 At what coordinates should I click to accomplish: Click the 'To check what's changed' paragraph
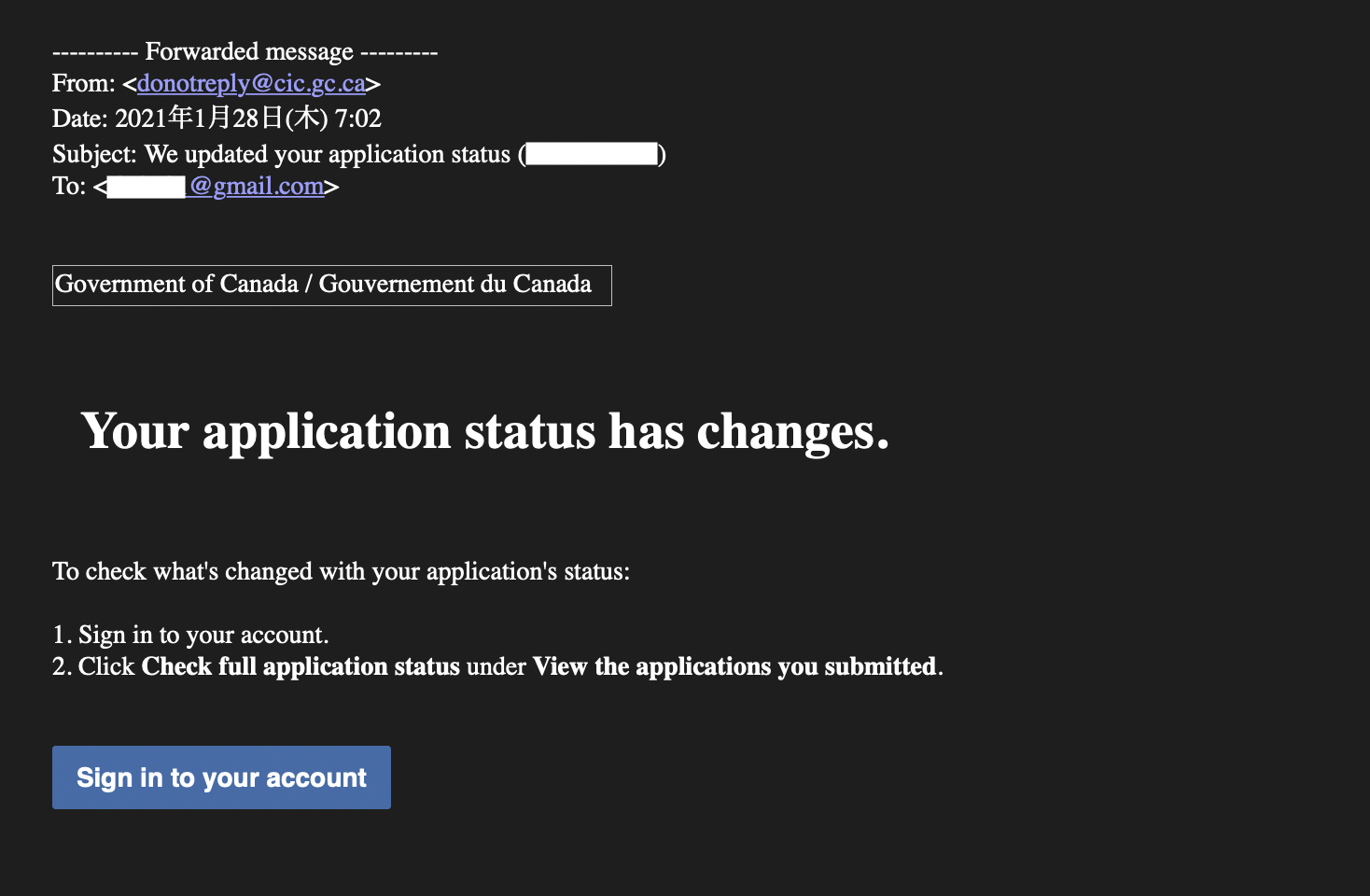tap(341, 571)
